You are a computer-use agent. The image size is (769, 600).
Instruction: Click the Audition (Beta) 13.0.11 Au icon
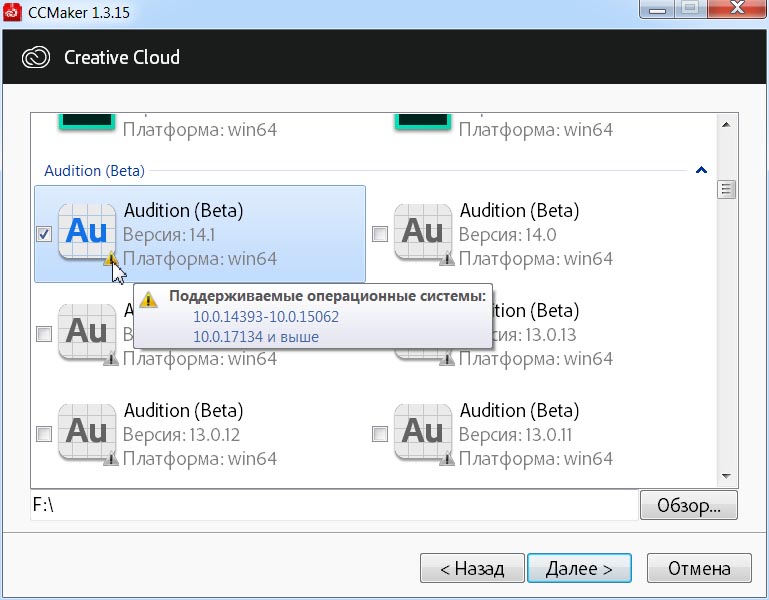423,431
